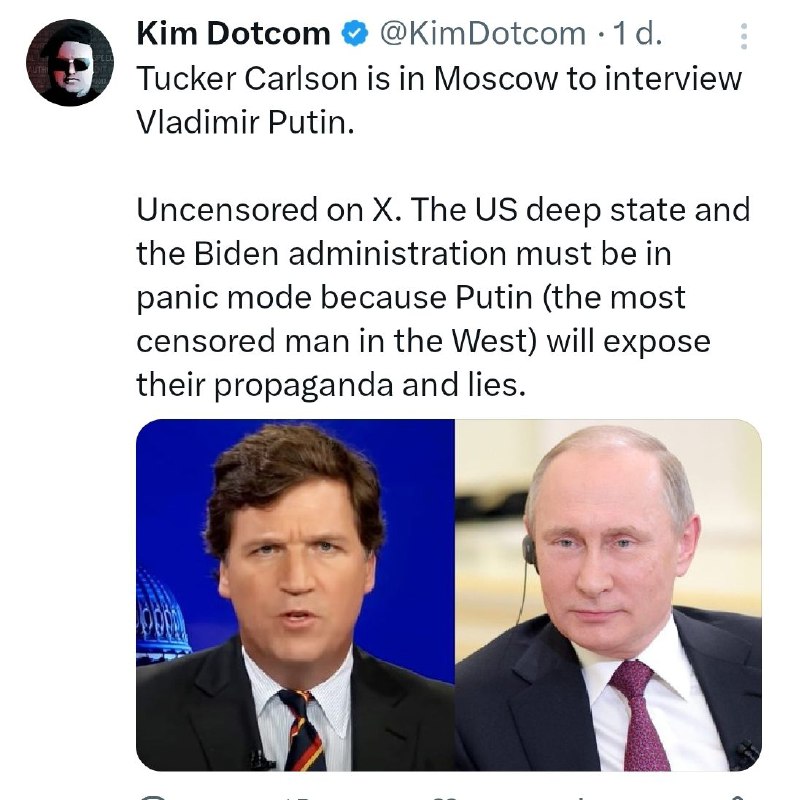
Task: Click the Kim Dotcom display name
Action: [233, 34]
